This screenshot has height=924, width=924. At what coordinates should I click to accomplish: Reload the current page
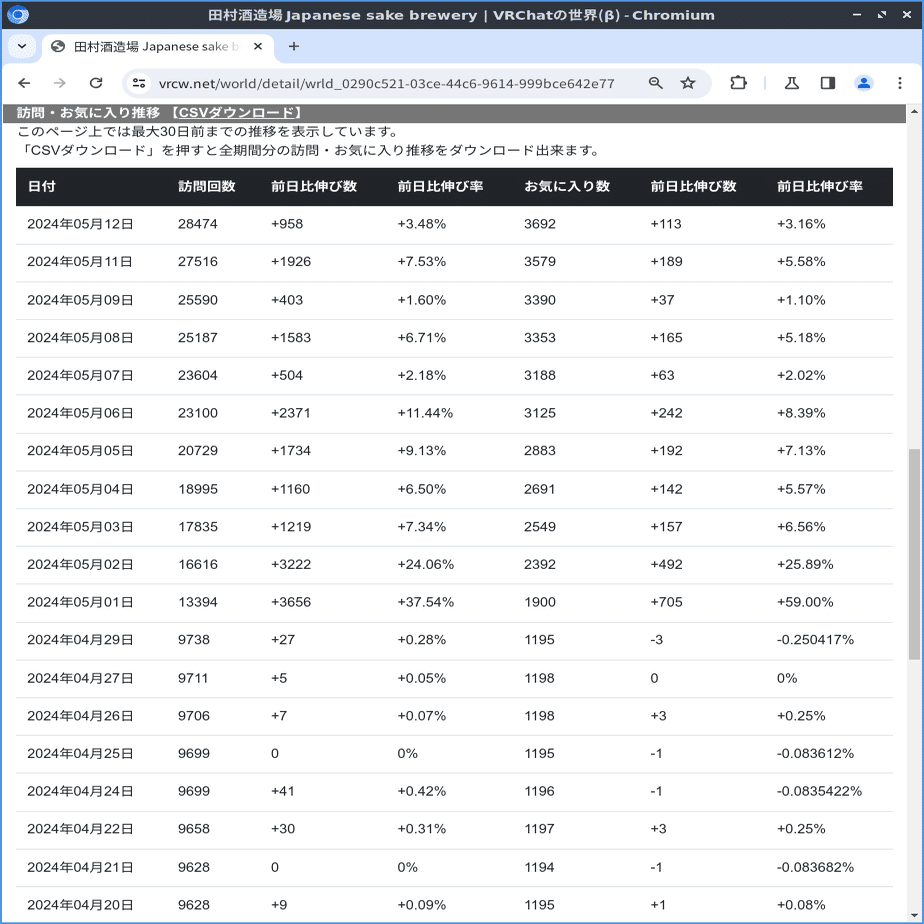tap(96, 83)
